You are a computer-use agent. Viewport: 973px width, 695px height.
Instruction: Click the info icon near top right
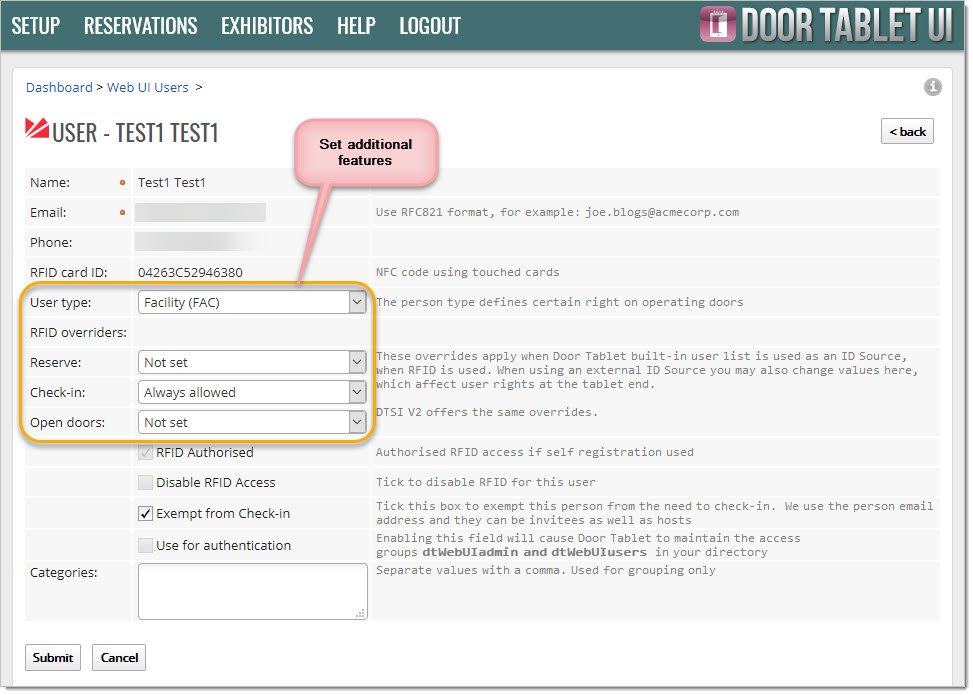click(x=932, y=87)
